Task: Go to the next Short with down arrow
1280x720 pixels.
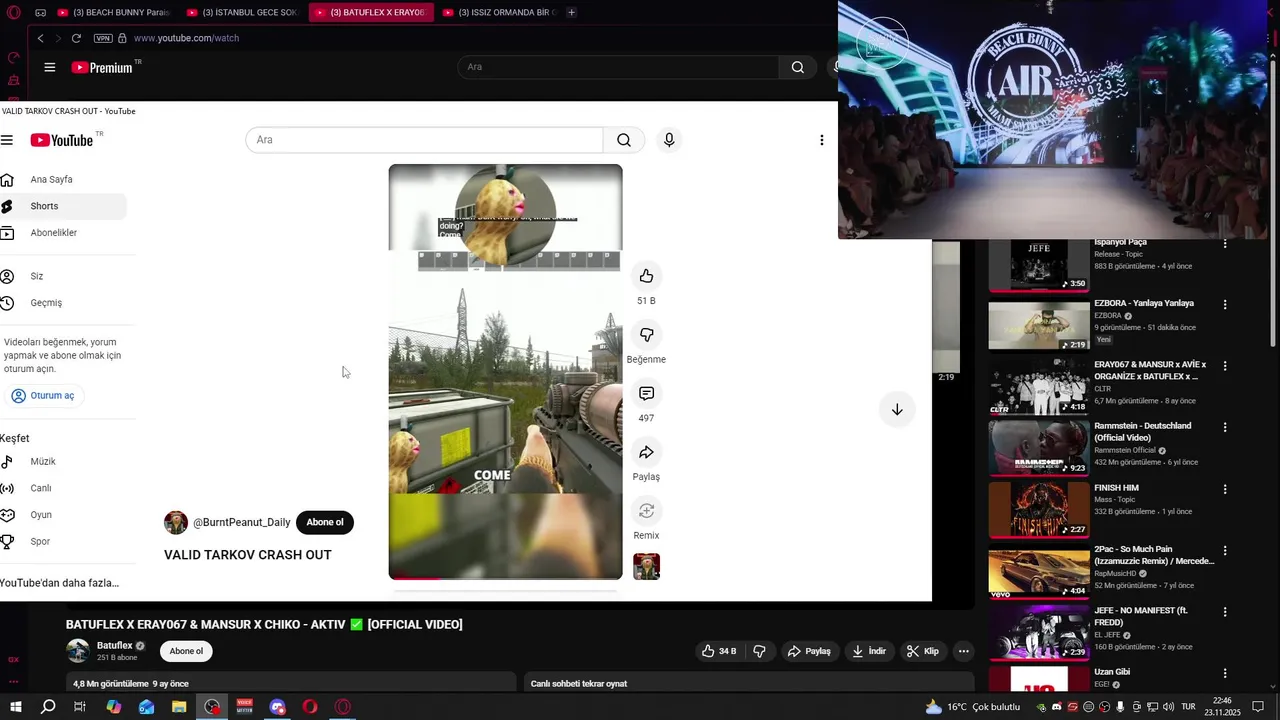Action: (x=897, y=410)
